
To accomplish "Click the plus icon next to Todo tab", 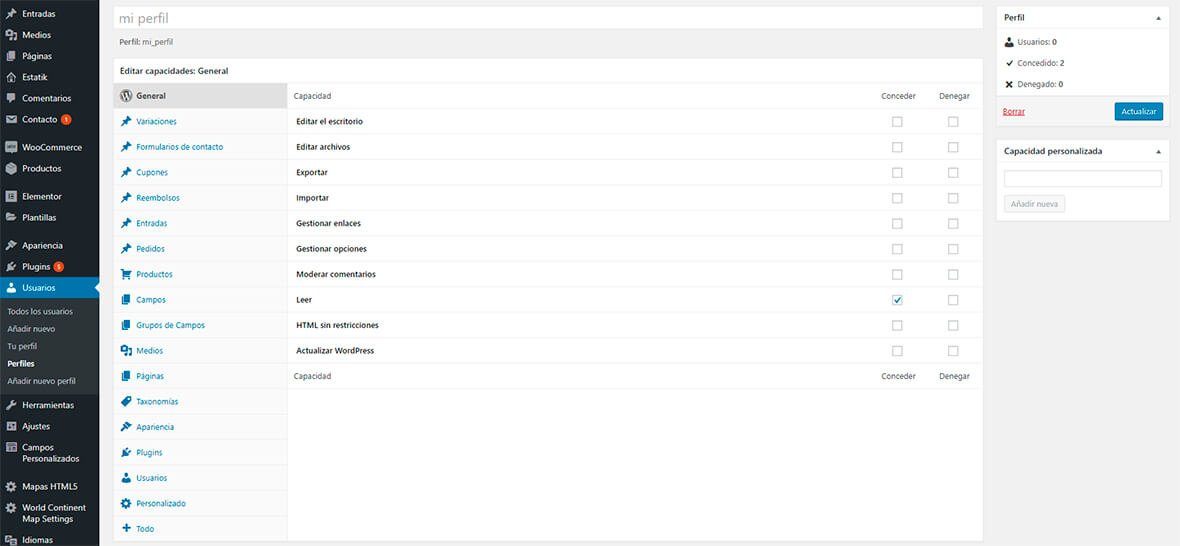I will click(x=126, y=529).
